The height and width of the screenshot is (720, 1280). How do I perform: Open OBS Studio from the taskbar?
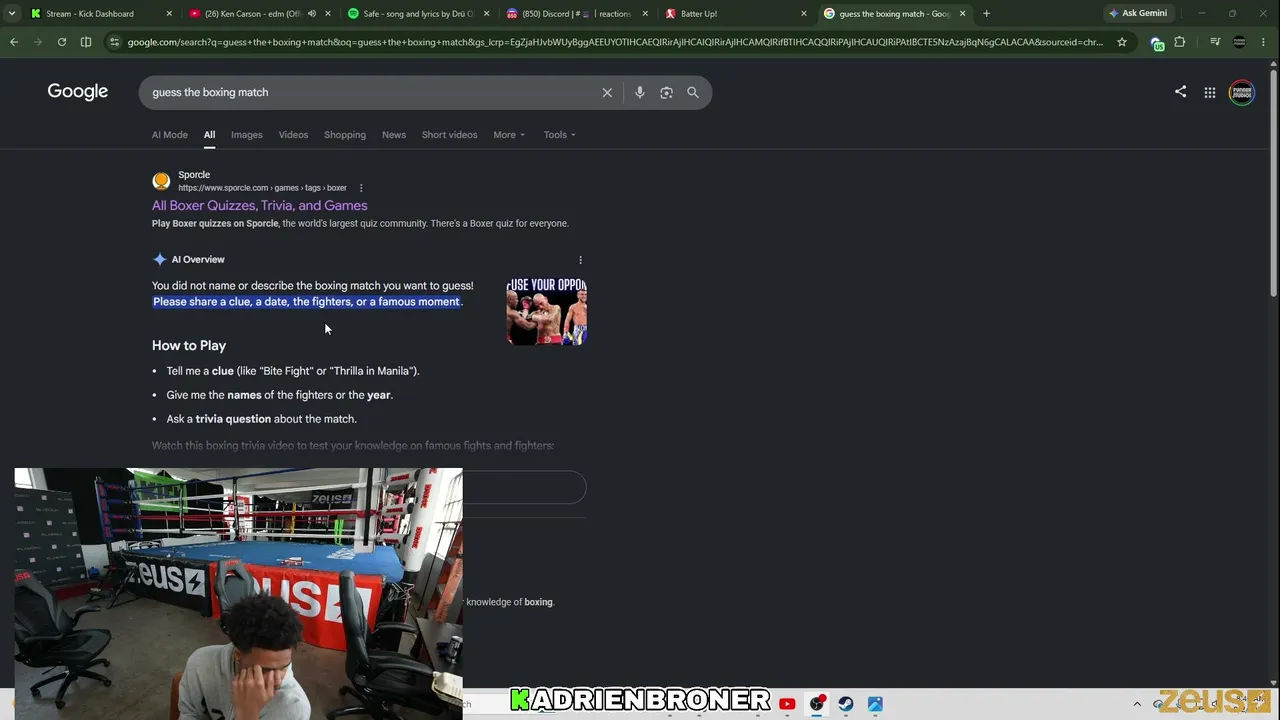(817, 704)
